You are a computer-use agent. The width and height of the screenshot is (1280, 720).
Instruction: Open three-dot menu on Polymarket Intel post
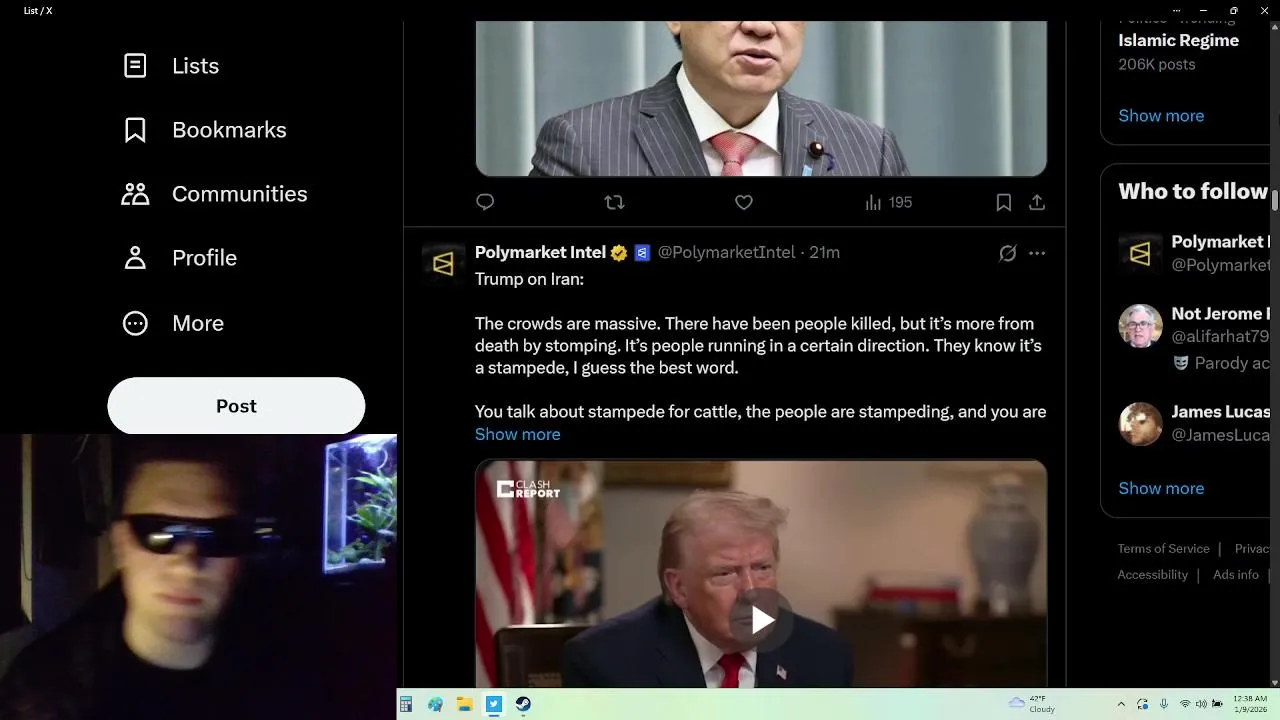[x=1037, y=253]
